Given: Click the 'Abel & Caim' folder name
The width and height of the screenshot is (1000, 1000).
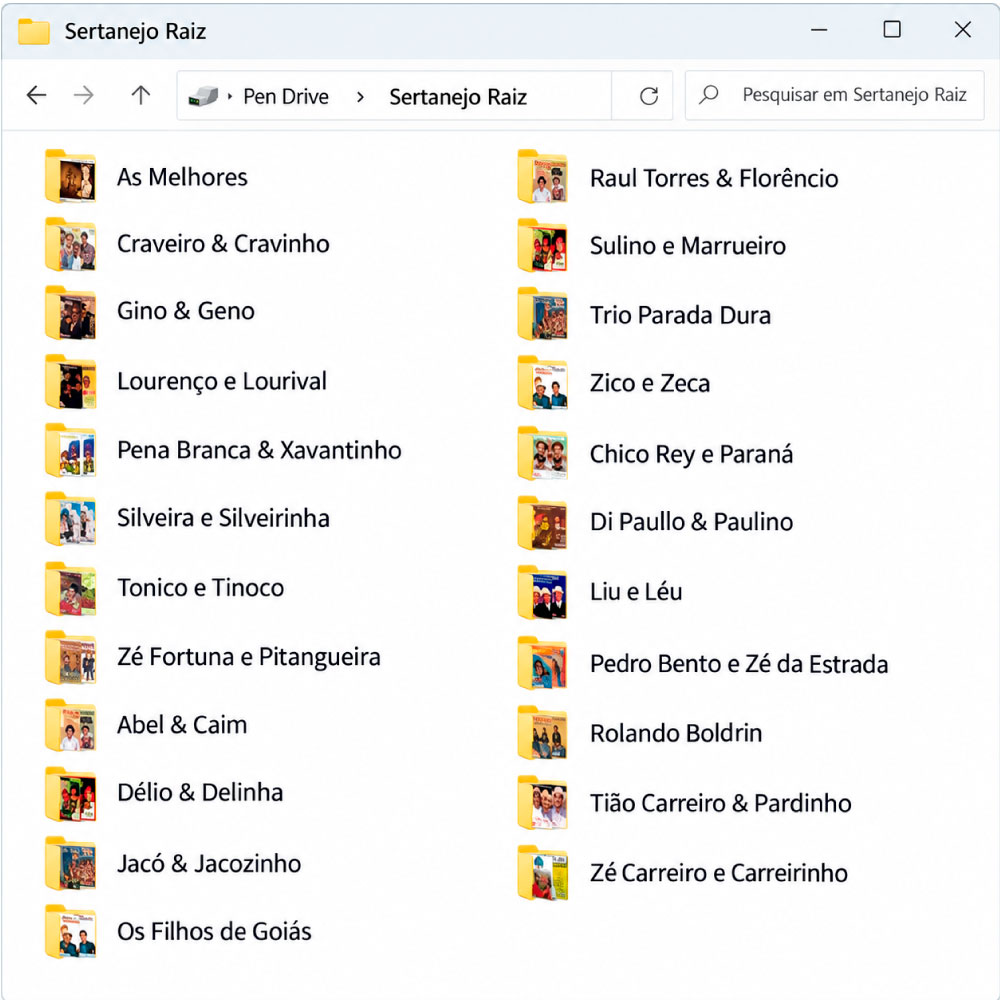Looking at the screenshot, I should pos(182,725).
